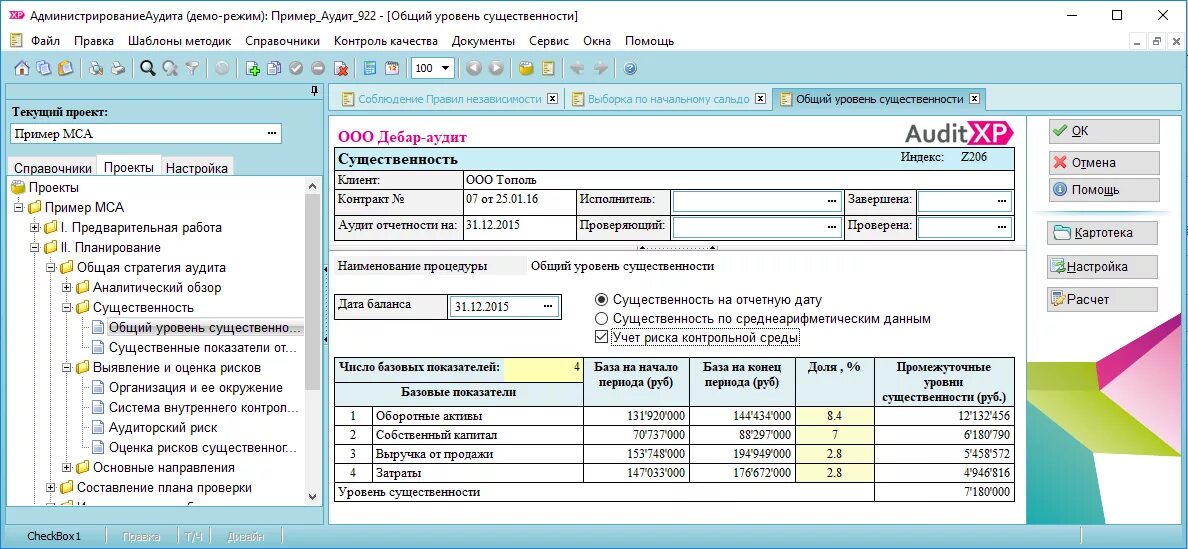Click the delete document red X icon
The width and height of the screenshot is (1188, 549).
[341, 68]
